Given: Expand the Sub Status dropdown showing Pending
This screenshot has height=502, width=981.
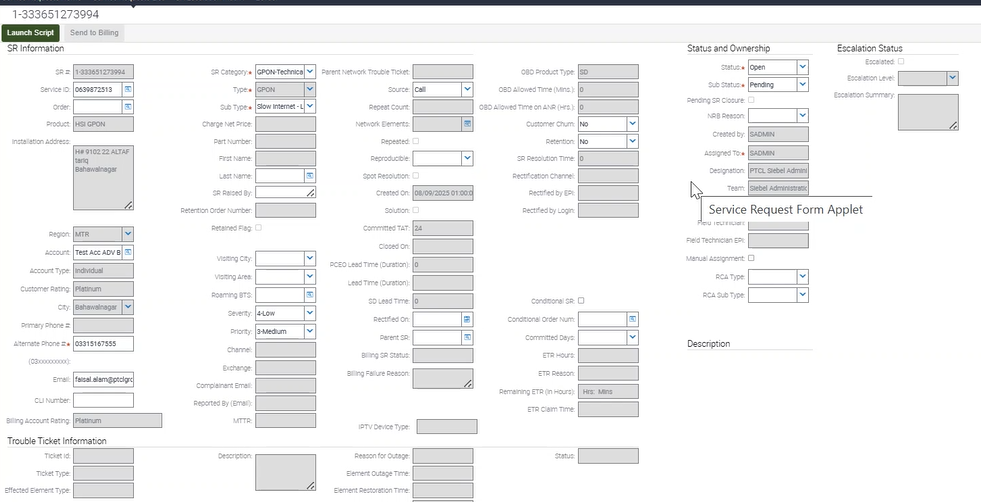Looking at the screenshot, I should click(x=802, y=85).
